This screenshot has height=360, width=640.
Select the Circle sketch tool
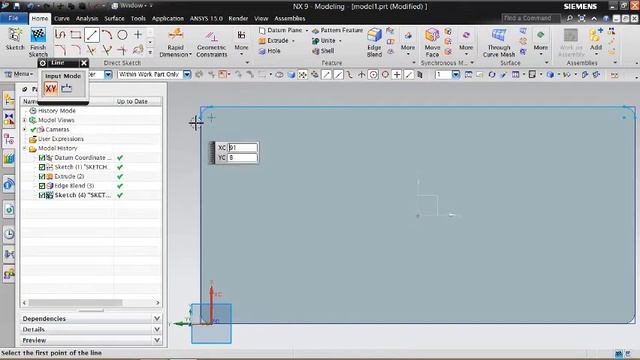(122, 35)
